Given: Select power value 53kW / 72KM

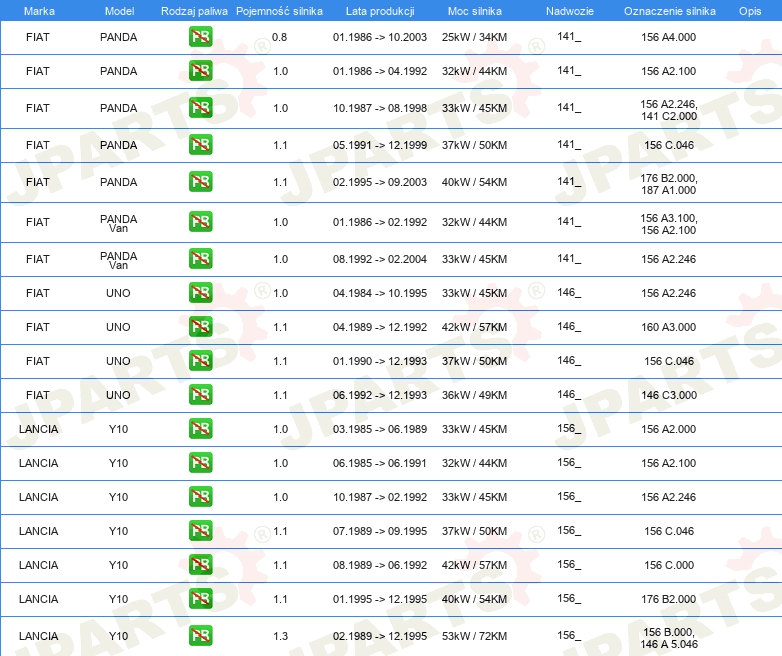Looking at the screenshot, I should (474, 636).
